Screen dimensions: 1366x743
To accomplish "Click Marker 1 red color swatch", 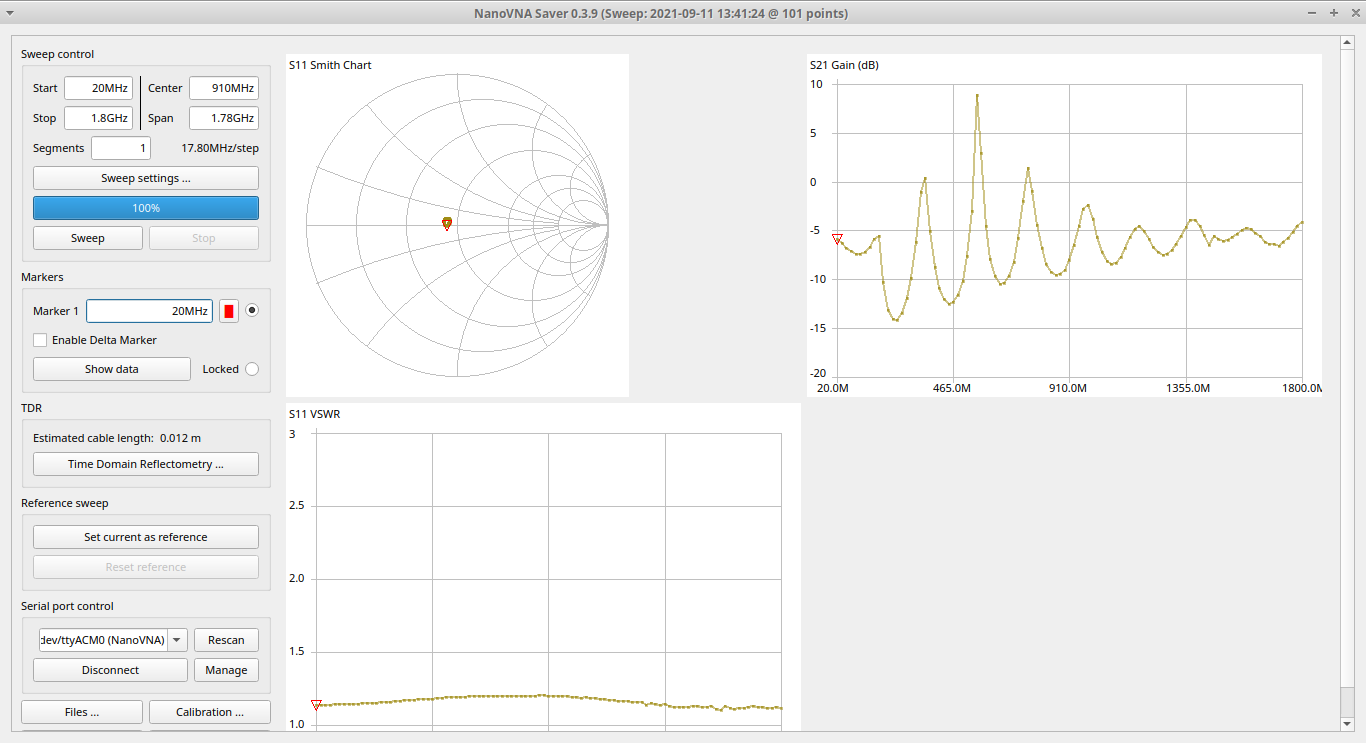I will pos(229,311).
